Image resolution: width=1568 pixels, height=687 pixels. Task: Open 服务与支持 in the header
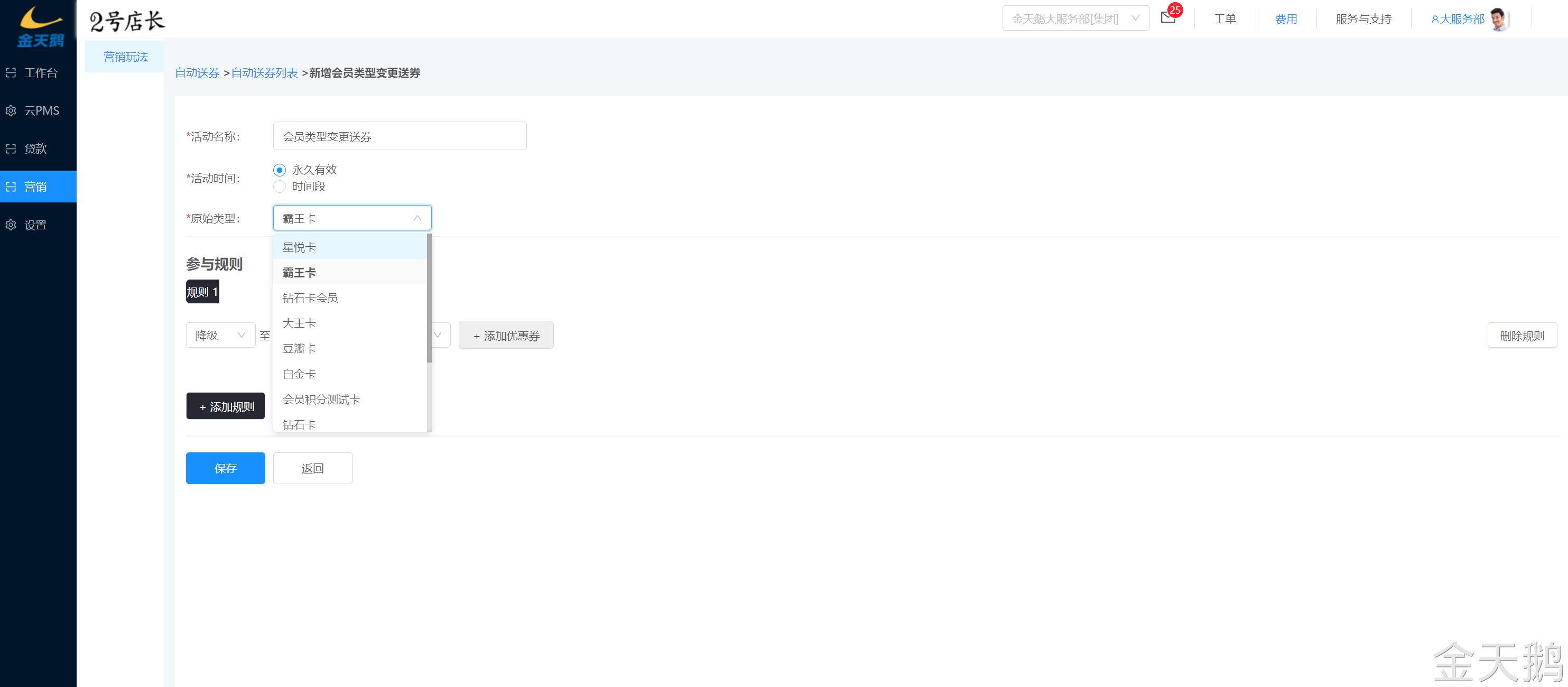click(1363, 19)
